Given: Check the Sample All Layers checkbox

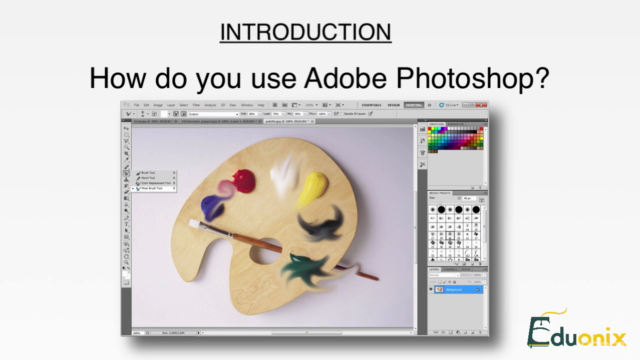Looking at the screenshot, I should tap(342, 114).
